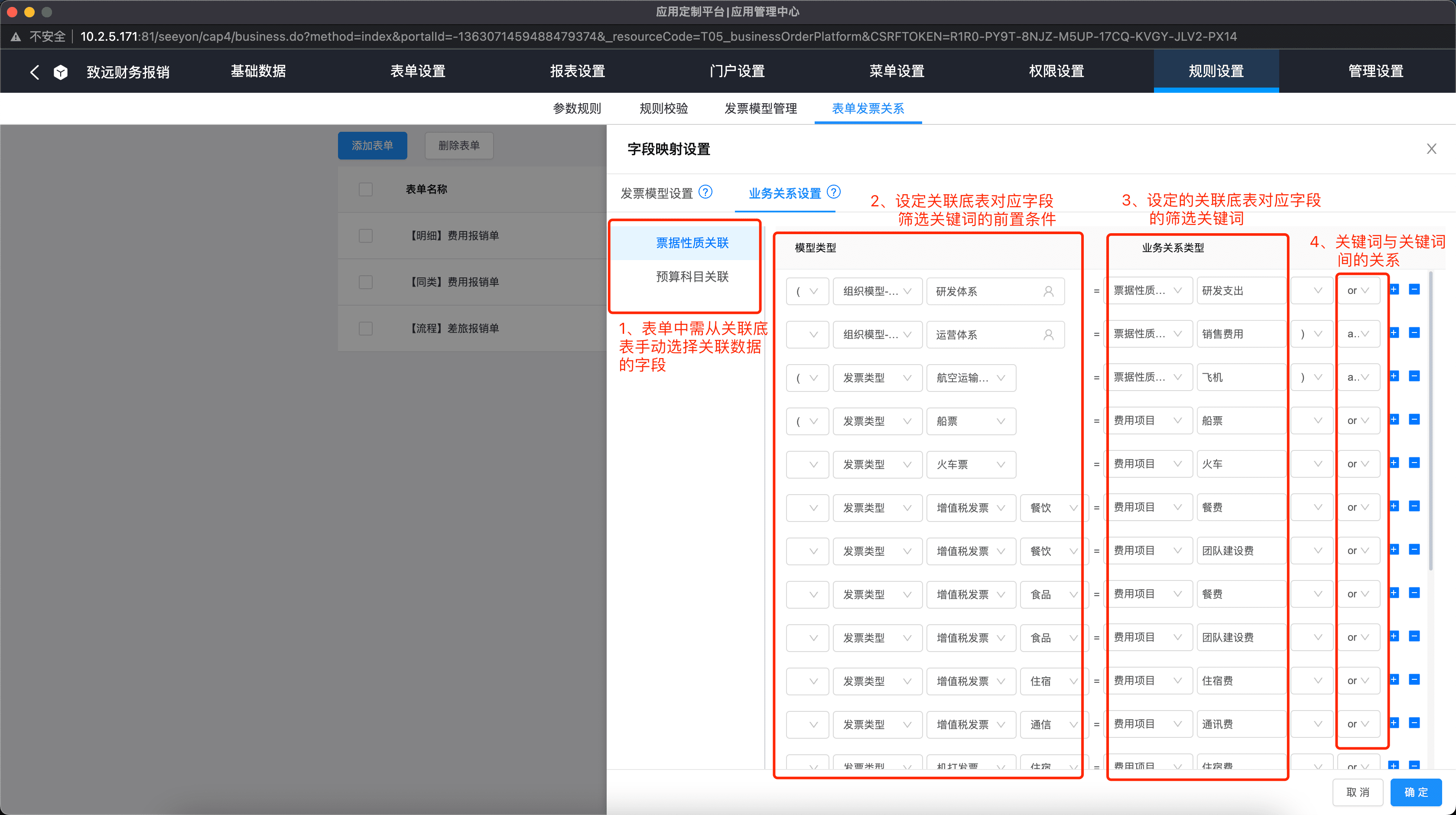Open the or relation dropdown in 研发支出 row
The image size is (1456, 815).
tap(1358, 290)
